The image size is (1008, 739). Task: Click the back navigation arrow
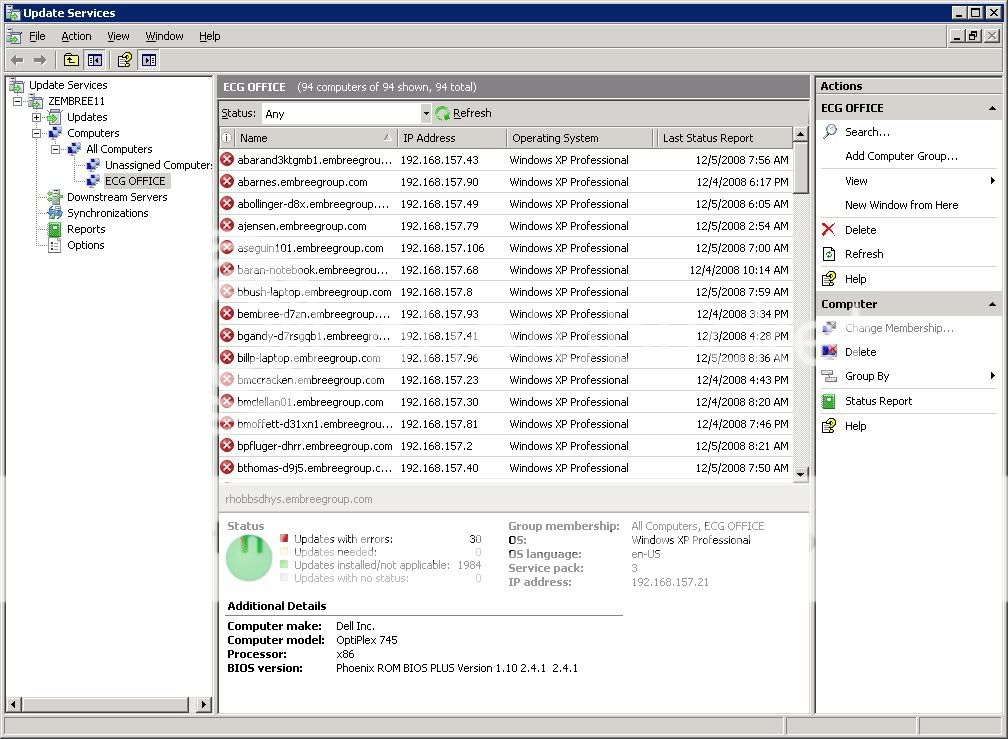tap(16, 59)
